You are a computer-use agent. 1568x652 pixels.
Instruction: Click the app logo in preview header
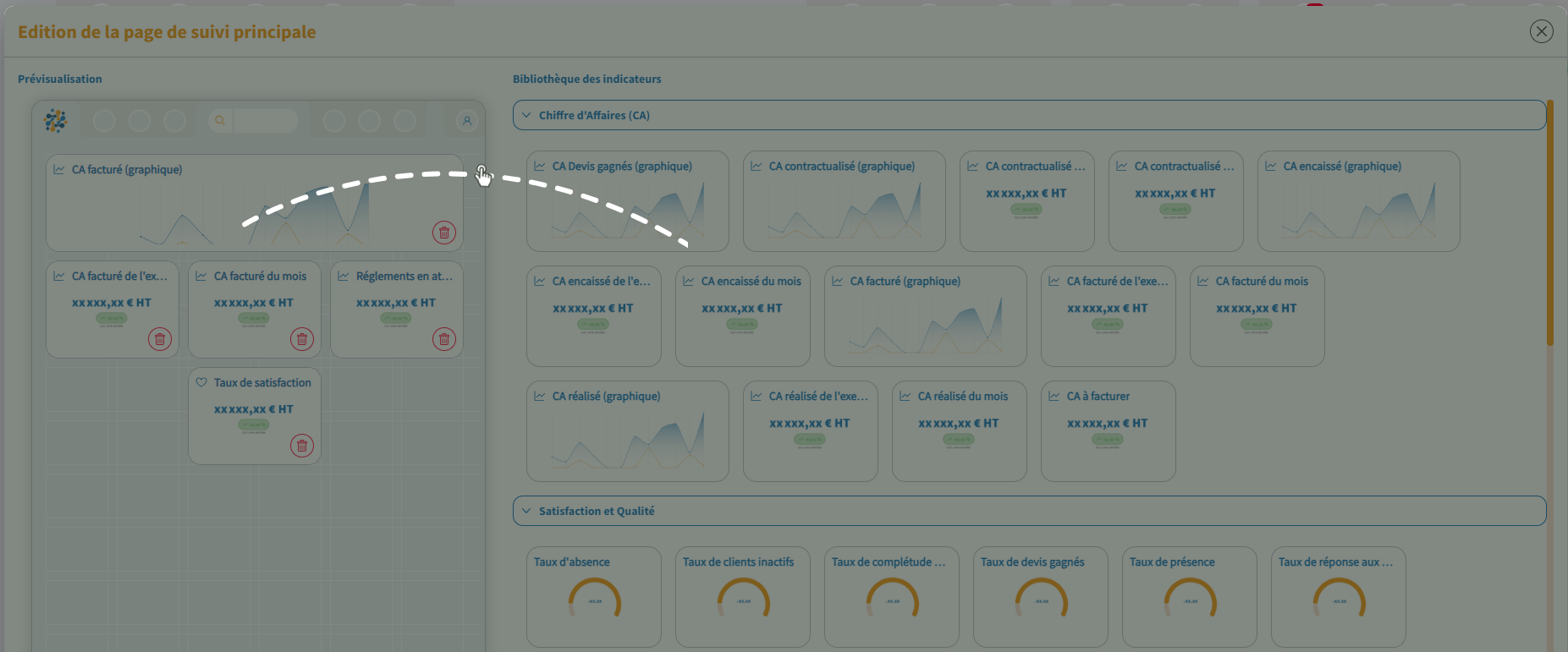pos(56,121)
